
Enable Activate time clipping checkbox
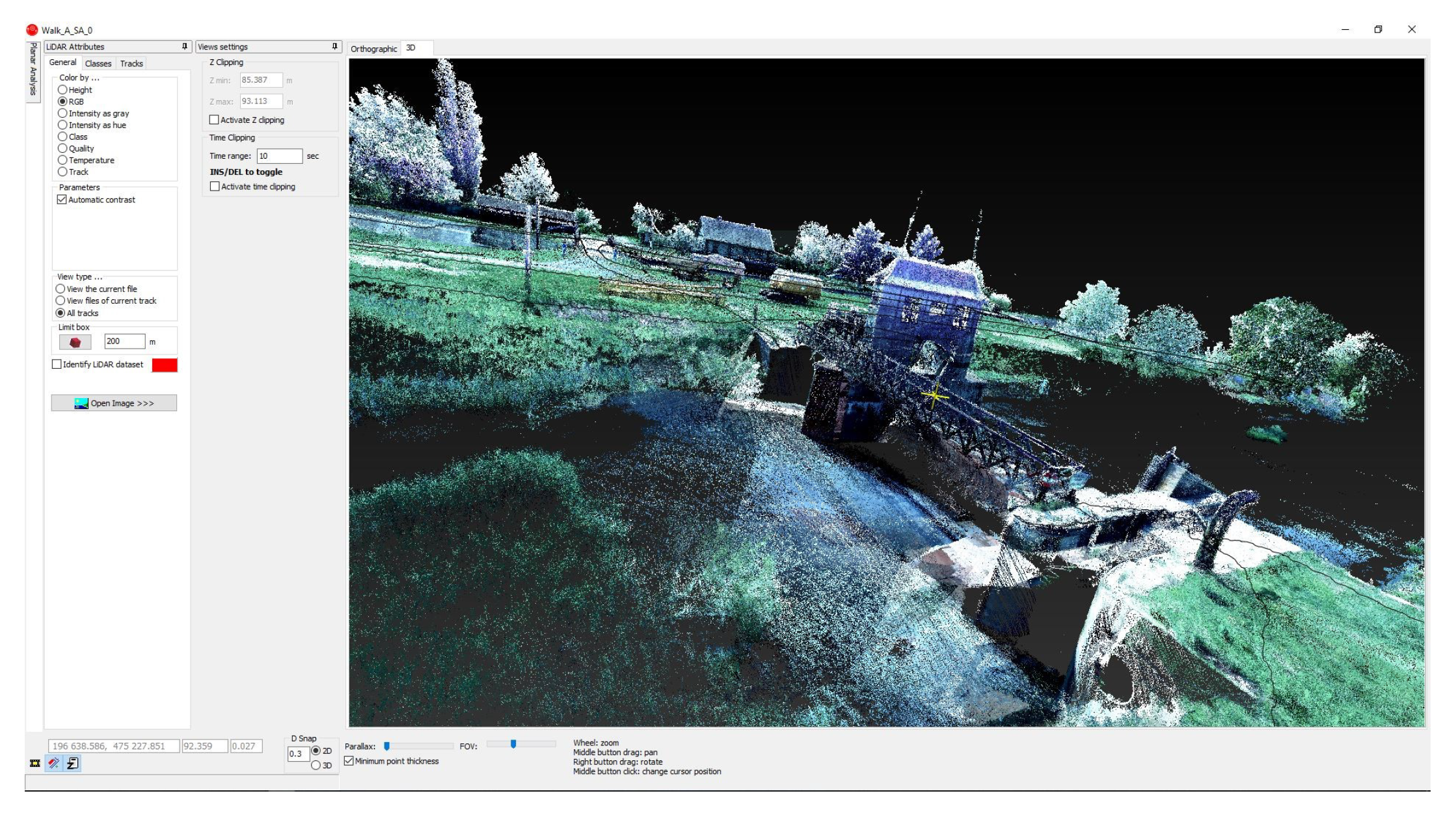pyautogui.click(x=215, y=187)
